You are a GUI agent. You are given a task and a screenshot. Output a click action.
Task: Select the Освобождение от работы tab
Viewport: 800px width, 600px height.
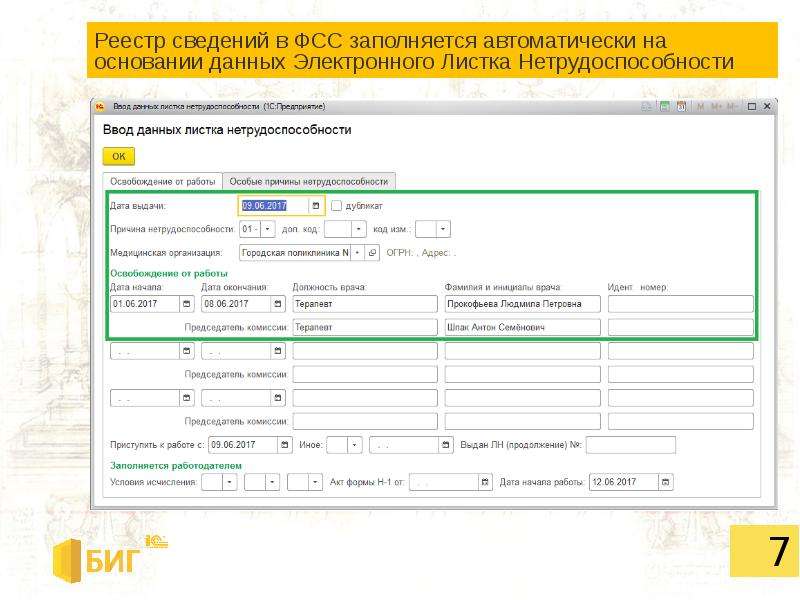[x=163, y=182]
